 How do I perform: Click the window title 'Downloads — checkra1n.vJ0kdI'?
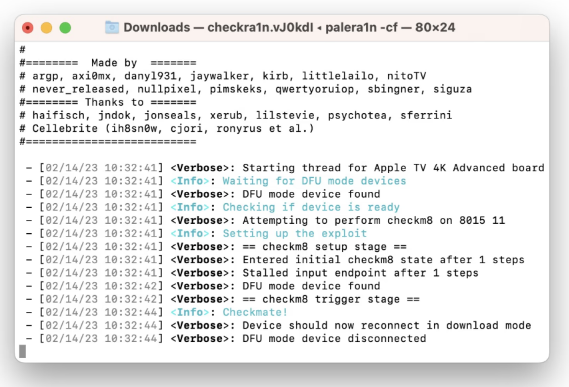click(x=218, y=28)
